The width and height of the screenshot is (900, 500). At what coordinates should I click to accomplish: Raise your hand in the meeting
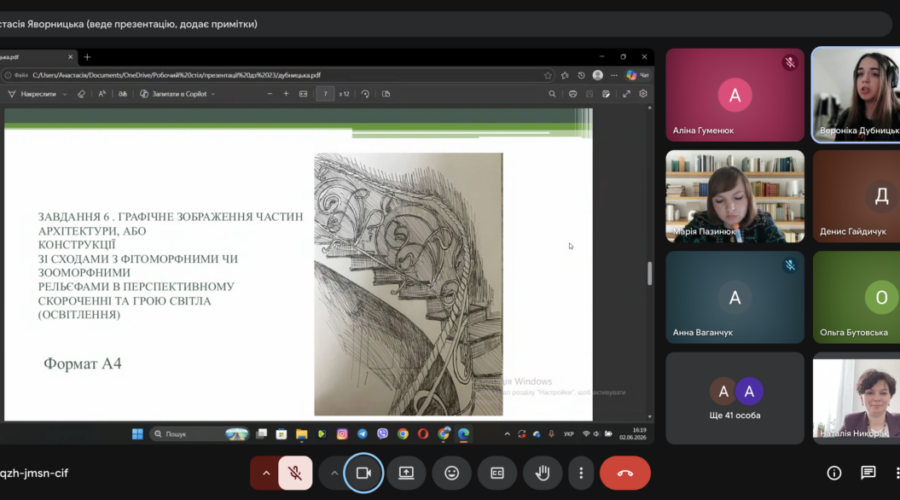tap(542, 473)
